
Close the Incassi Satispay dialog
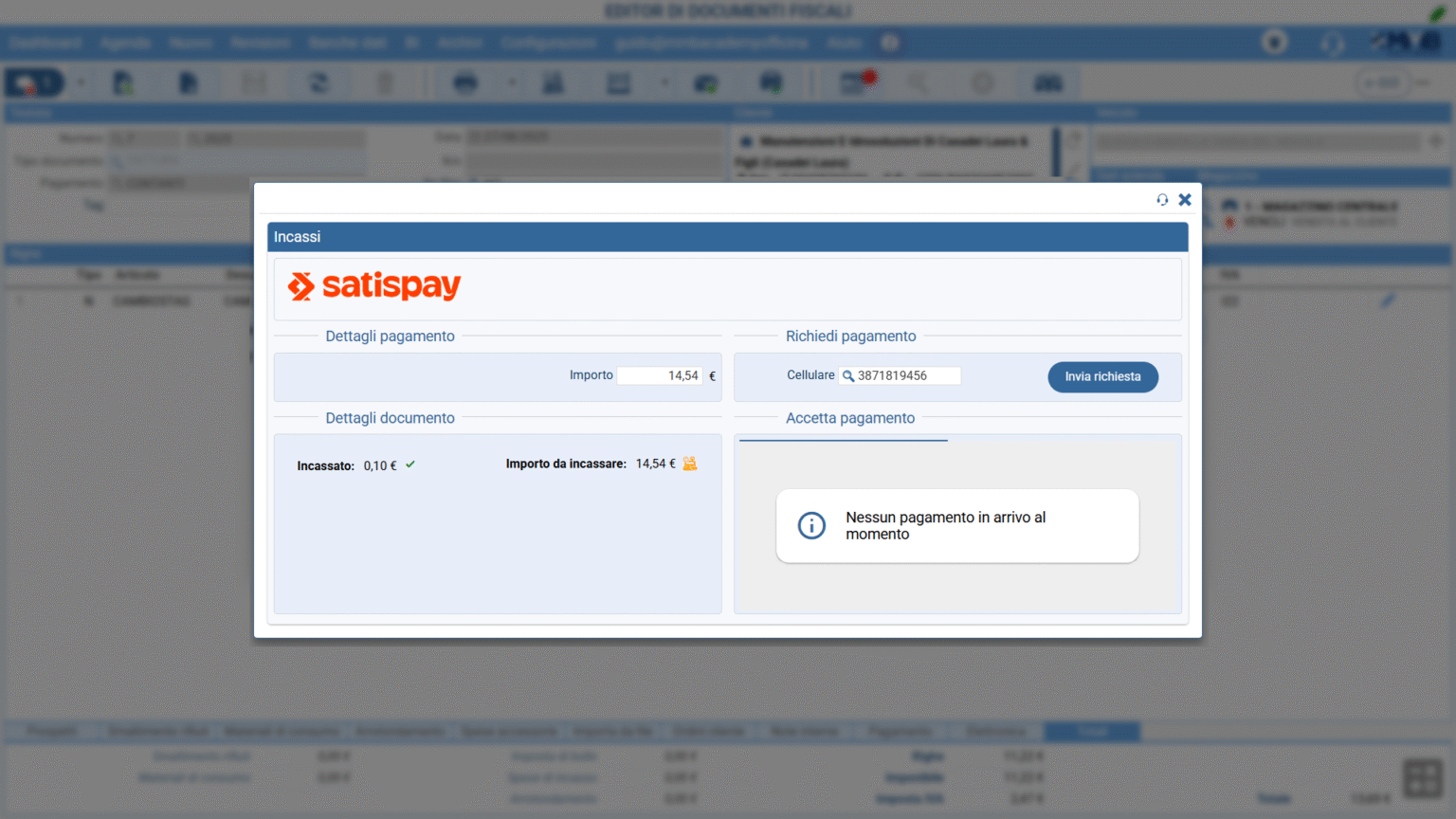point(1185,200)
